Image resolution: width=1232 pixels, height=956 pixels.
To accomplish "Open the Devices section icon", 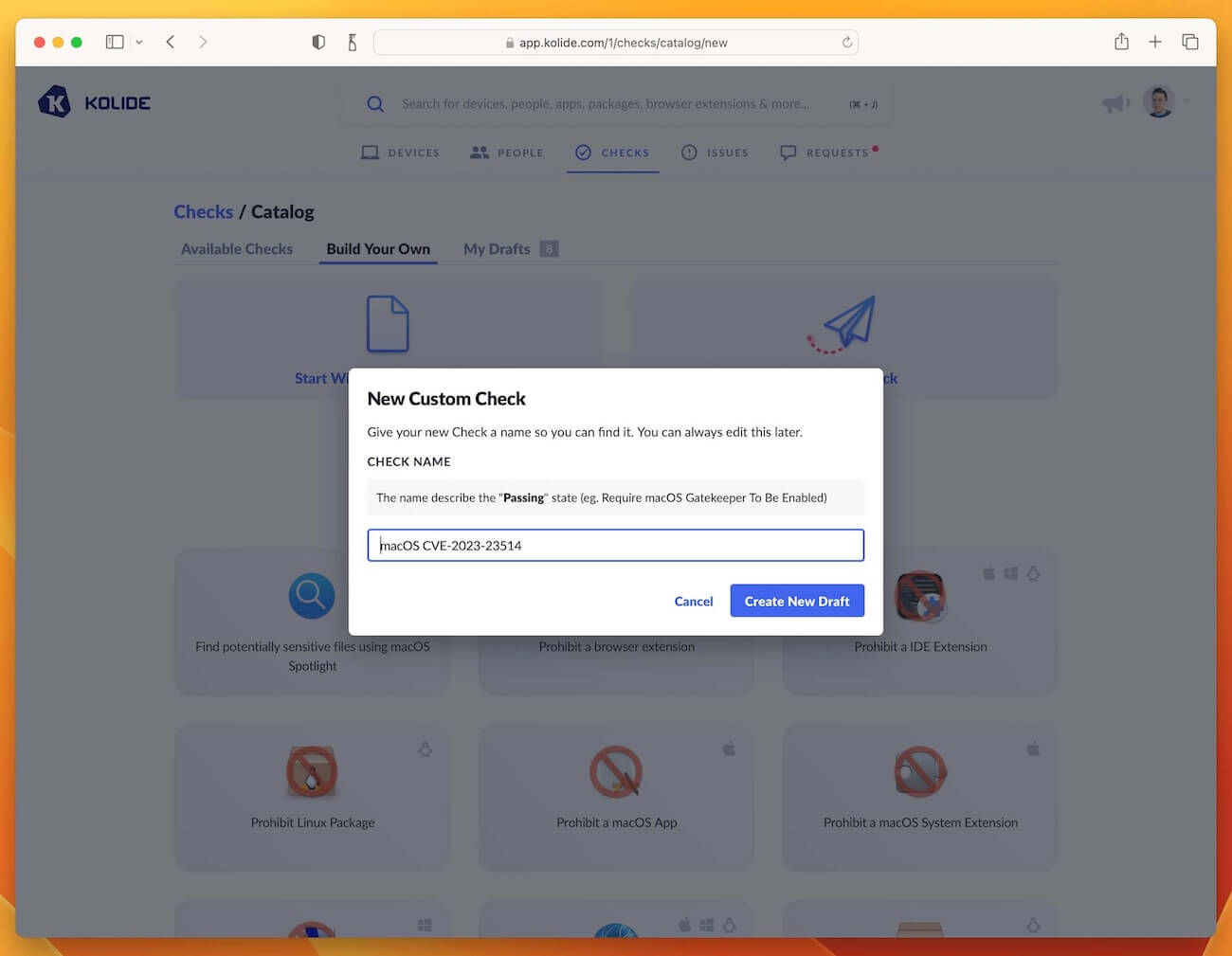I will (370, 152).
